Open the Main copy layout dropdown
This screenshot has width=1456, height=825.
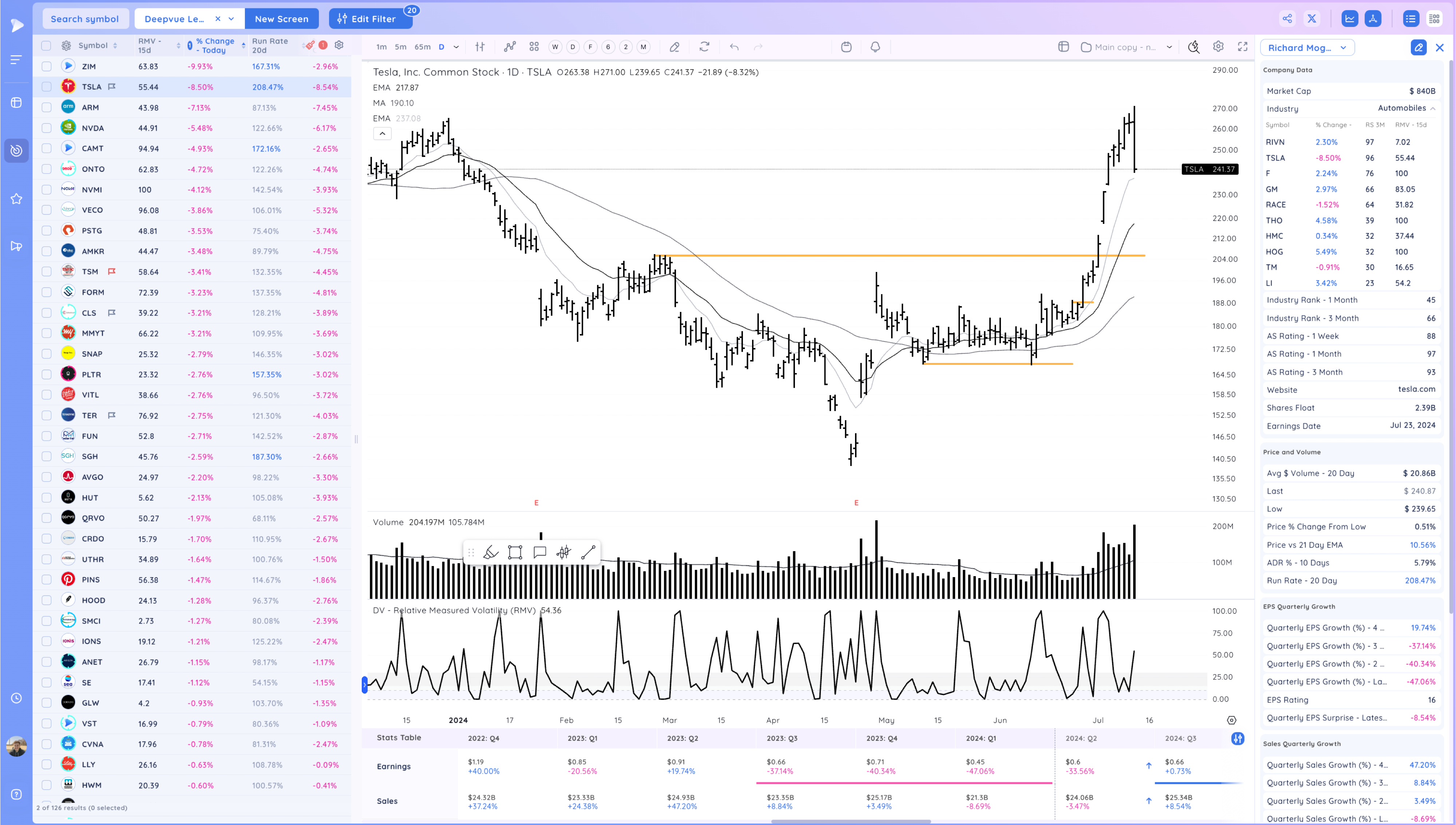pos(1169,47)
